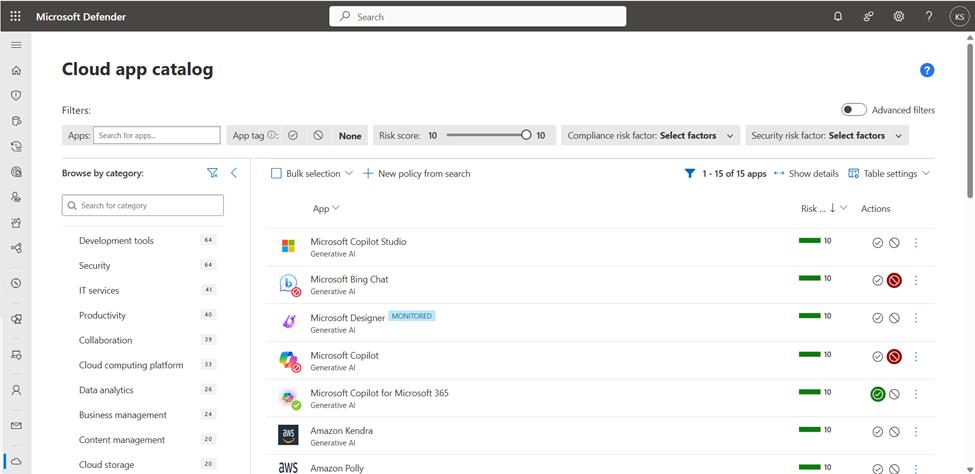Click the blue filter funnel near app count
975x474 pixels.
[689, 174]
